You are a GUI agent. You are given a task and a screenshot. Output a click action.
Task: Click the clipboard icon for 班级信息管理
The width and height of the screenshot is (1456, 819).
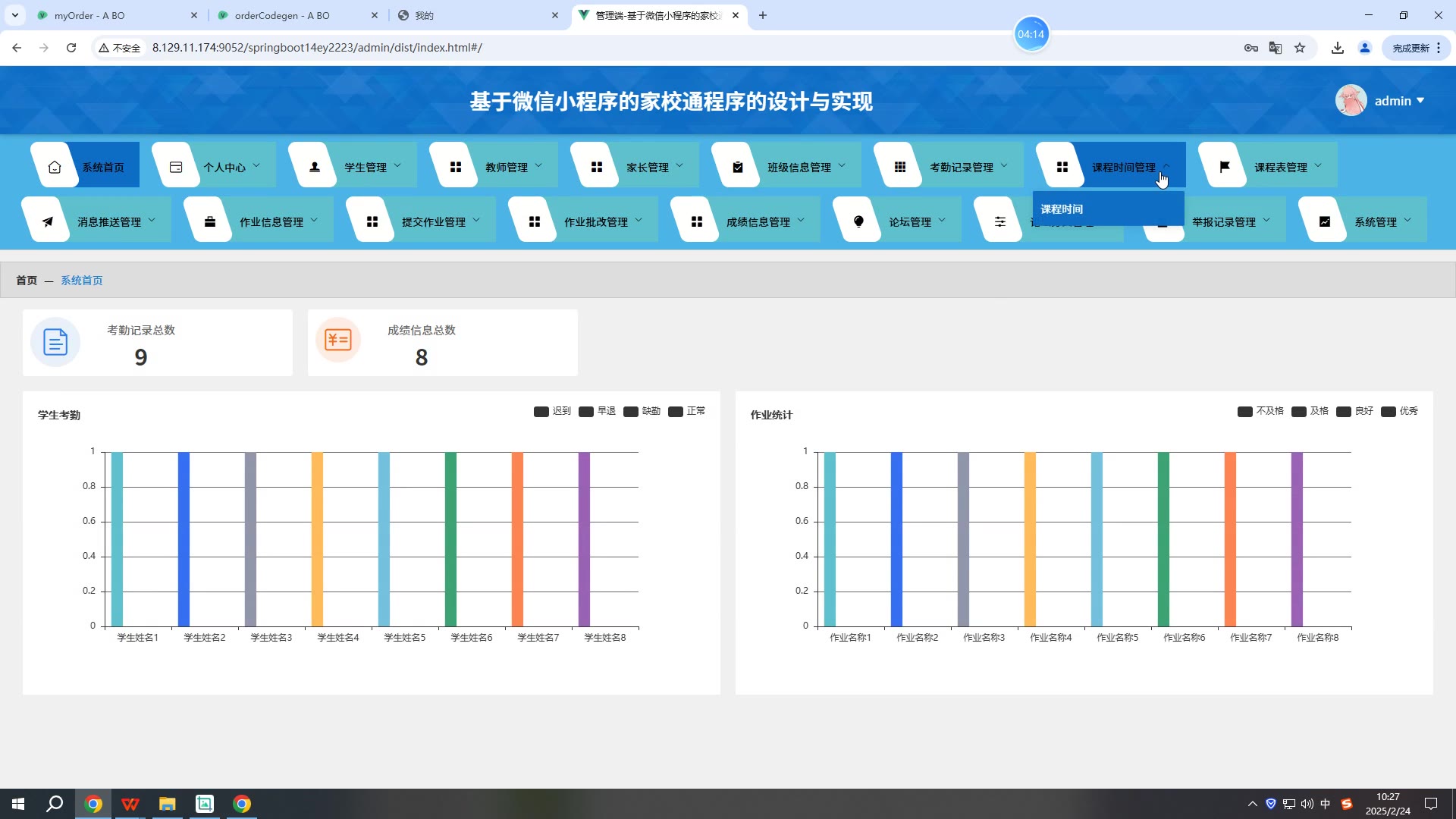coord(738,167)
